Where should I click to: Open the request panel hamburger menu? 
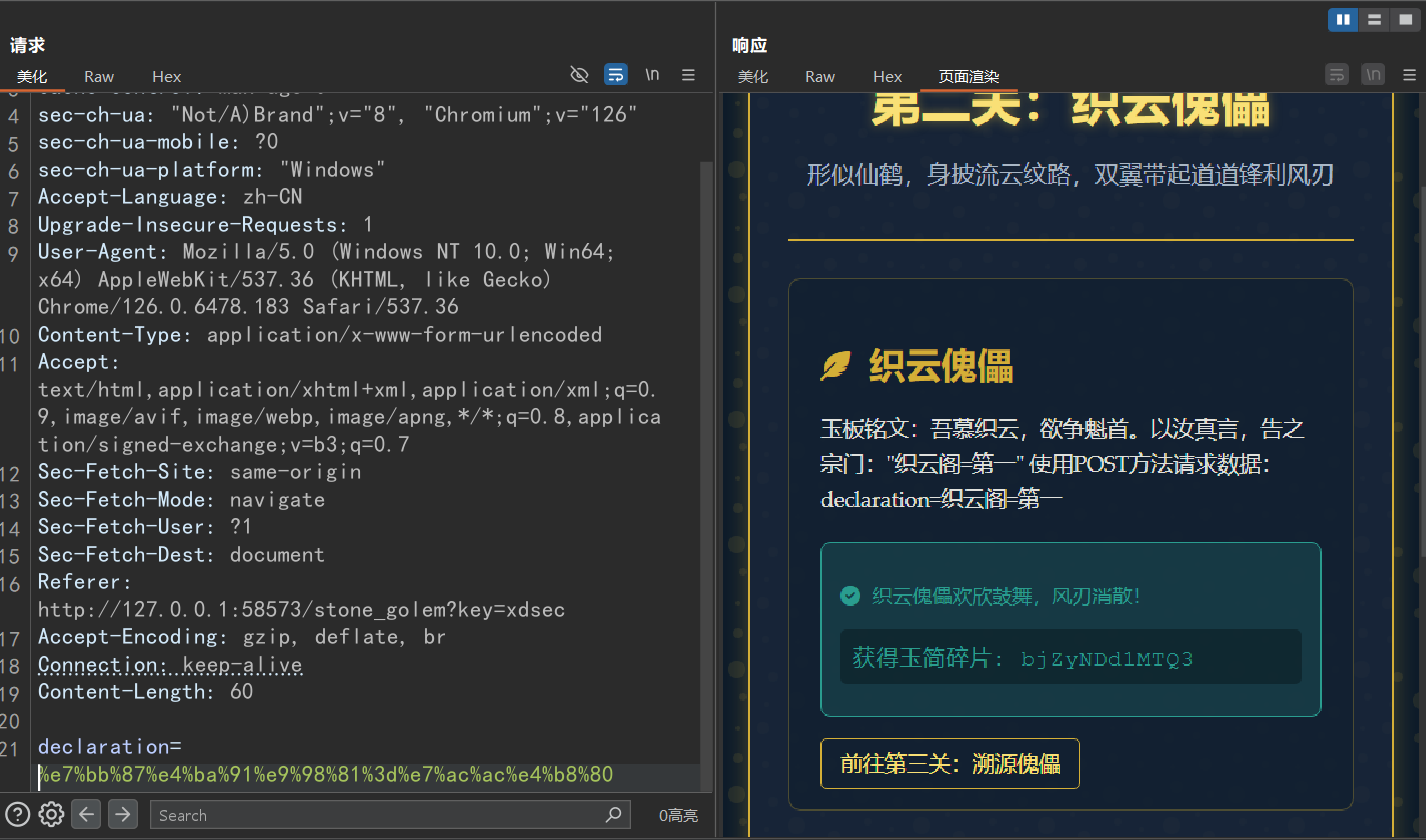(688, 74)
